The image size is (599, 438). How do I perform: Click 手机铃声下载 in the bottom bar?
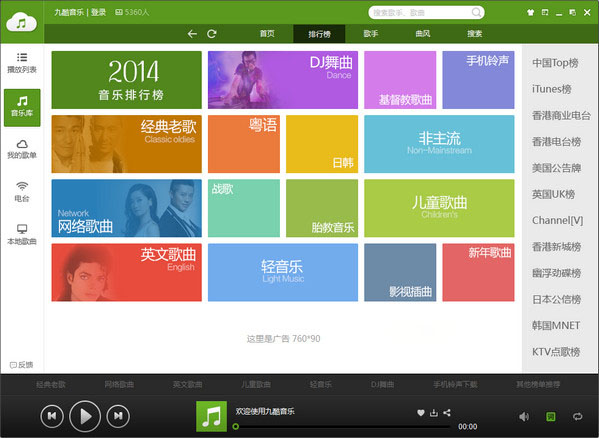455,384
